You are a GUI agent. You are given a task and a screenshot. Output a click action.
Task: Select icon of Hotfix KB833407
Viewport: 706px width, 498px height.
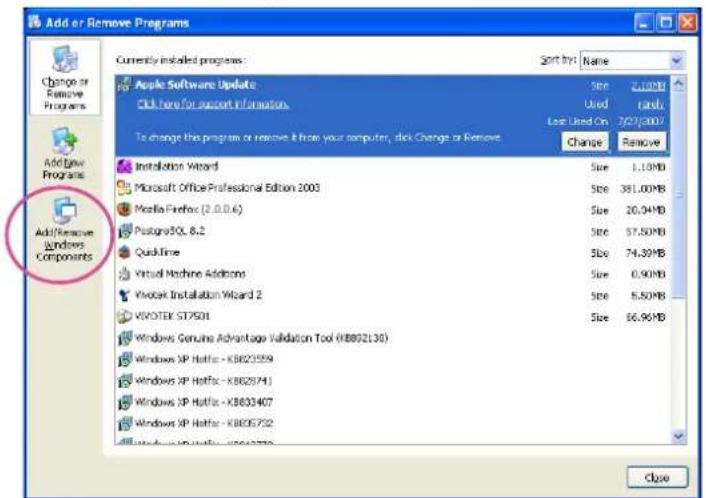(x=125, y=402)
